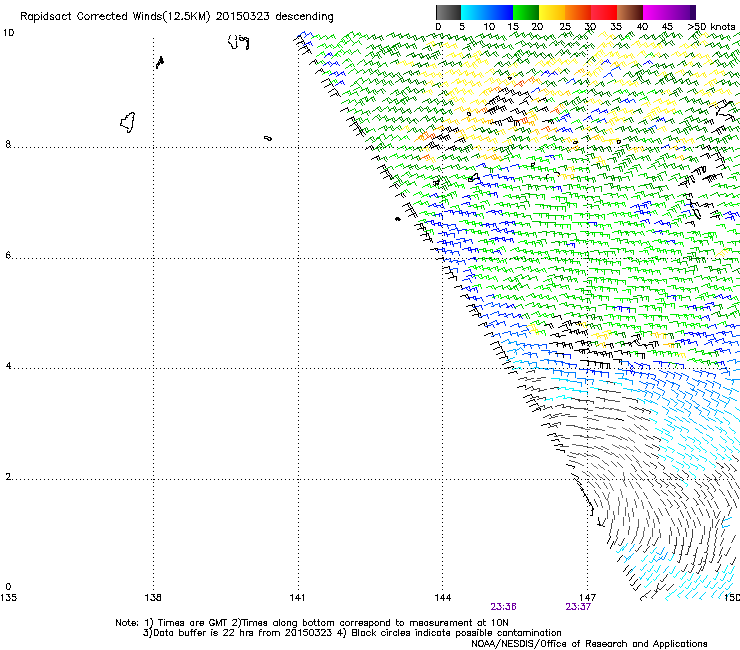Click the latitude label '2' on left axis
740x650 pixels.
[8, 477]
